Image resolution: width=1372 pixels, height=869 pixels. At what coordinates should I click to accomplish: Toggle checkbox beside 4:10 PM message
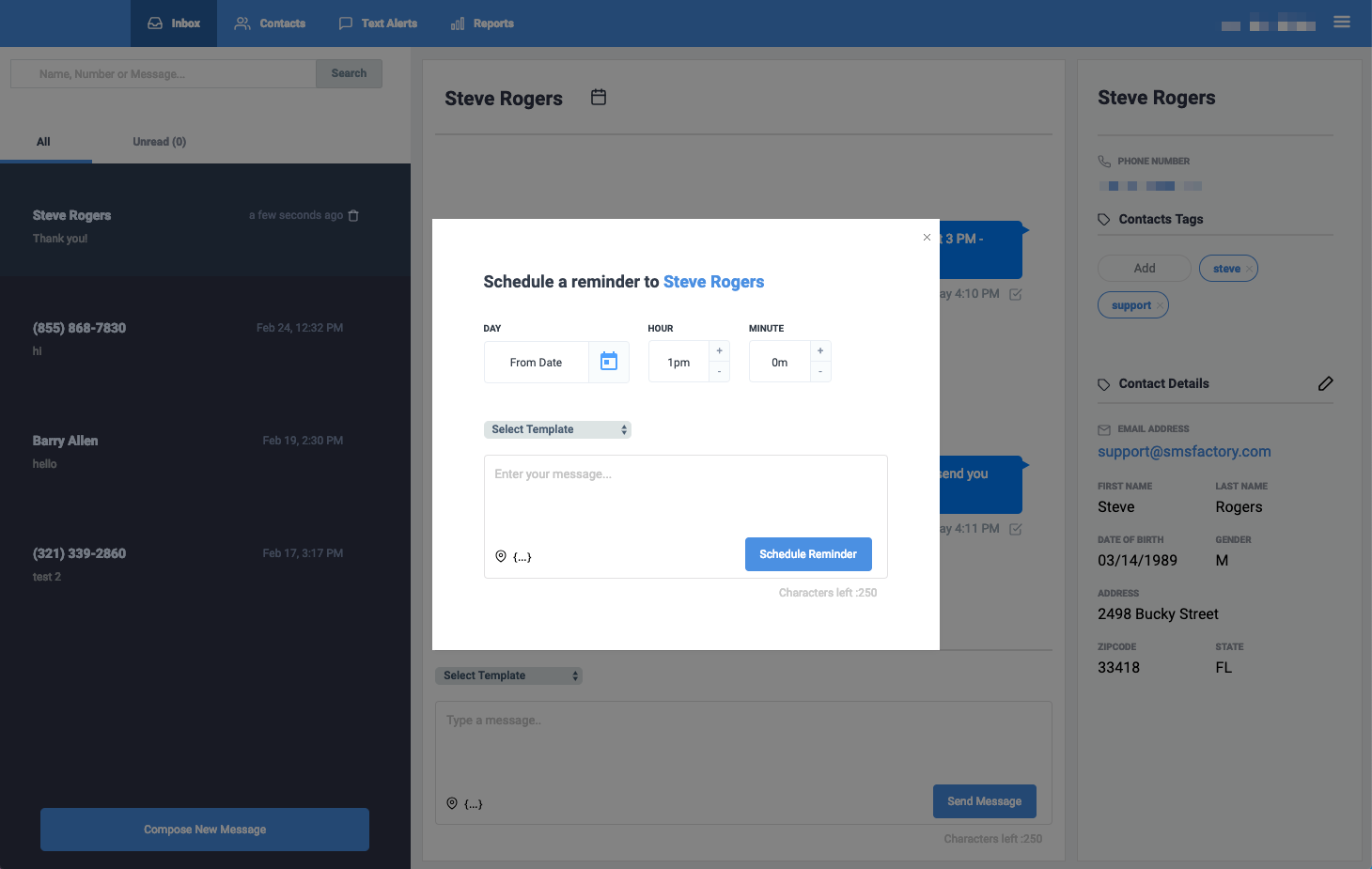[1015, 294]
